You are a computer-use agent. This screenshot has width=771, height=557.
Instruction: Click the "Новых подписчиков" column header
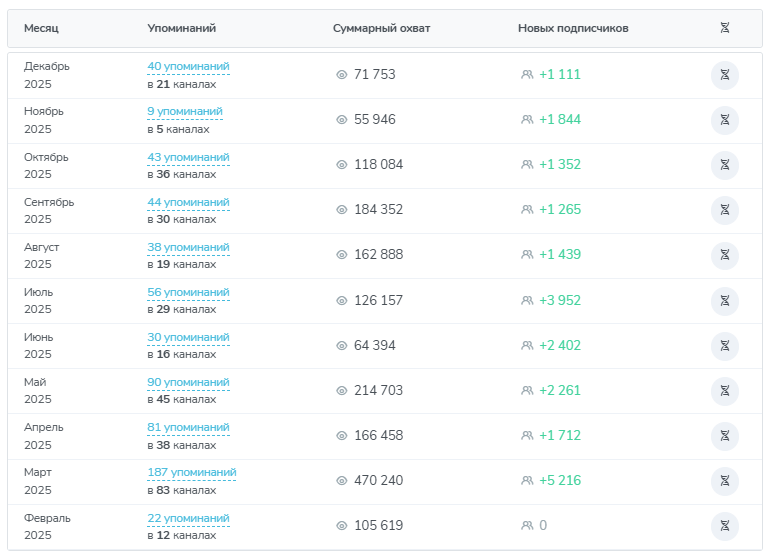coord(573,28)
